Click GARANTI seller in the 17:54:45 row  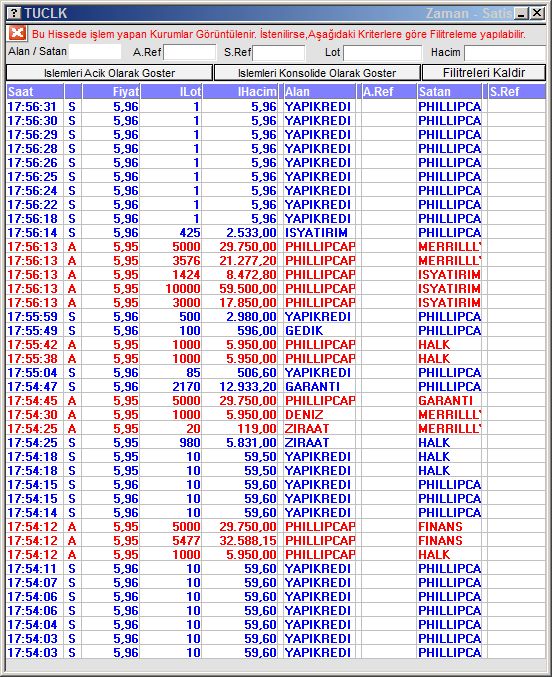click(x=446, y=401)
